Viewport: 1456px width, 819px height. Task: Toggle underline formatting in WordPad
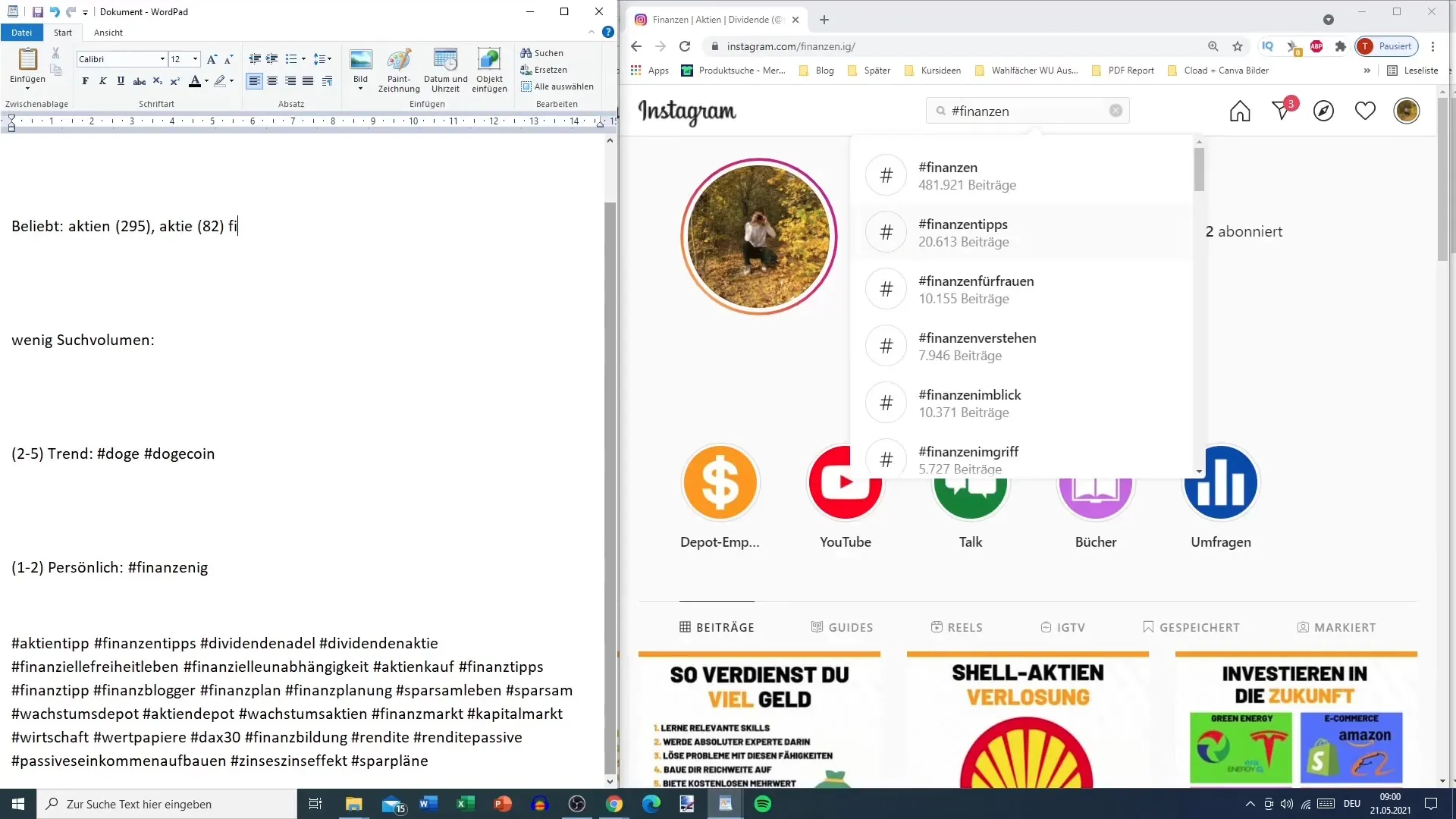121,81
